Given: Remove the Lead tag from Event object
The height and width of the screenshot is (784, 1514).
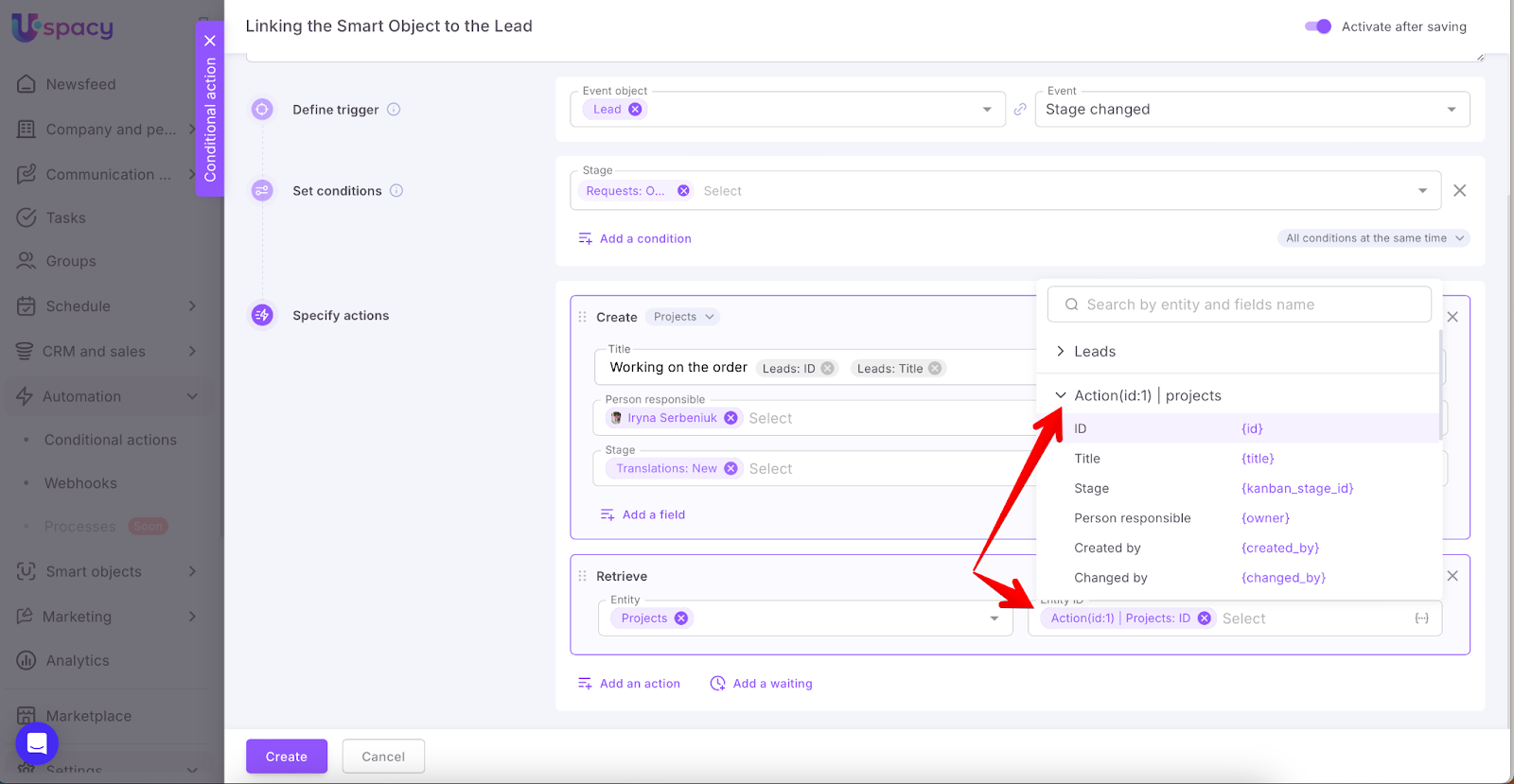Looking at the screenshot, I should coord(635,110).
